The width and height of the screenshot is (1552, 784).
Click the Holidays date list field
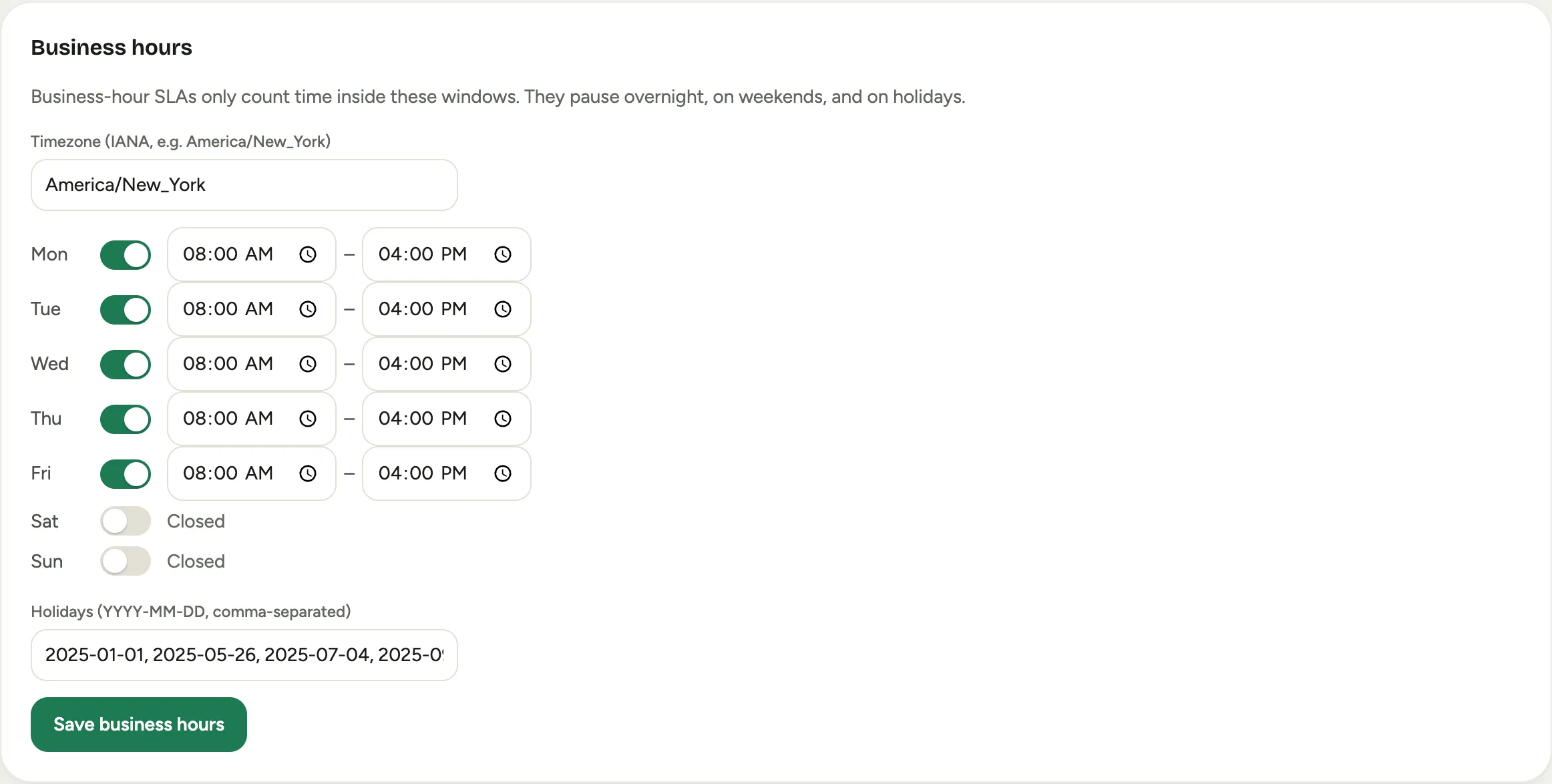pyautogui.click(x=244, y=655)
